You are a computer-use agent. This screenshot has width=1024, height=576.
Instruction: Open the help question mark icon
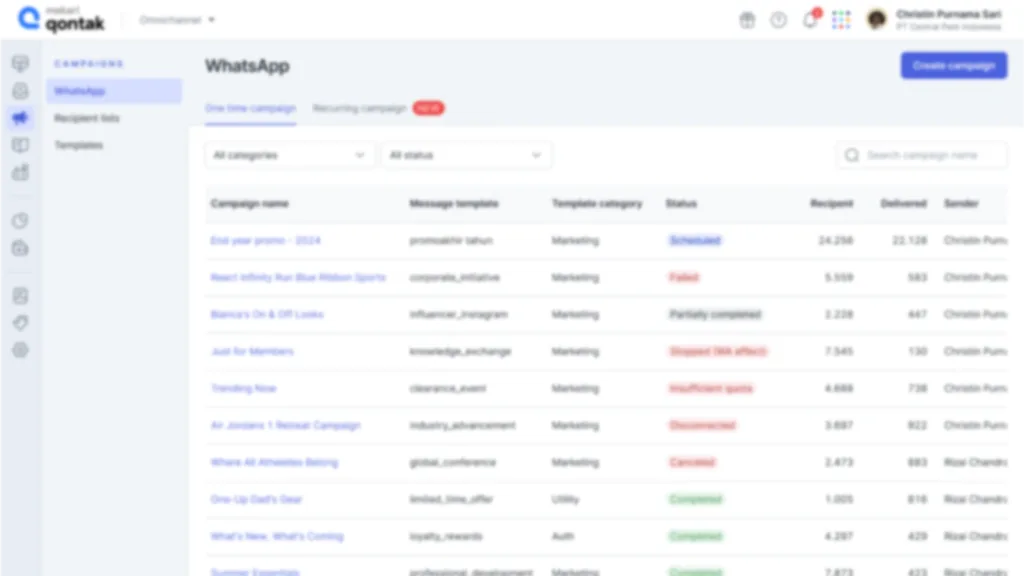[778, 20]
